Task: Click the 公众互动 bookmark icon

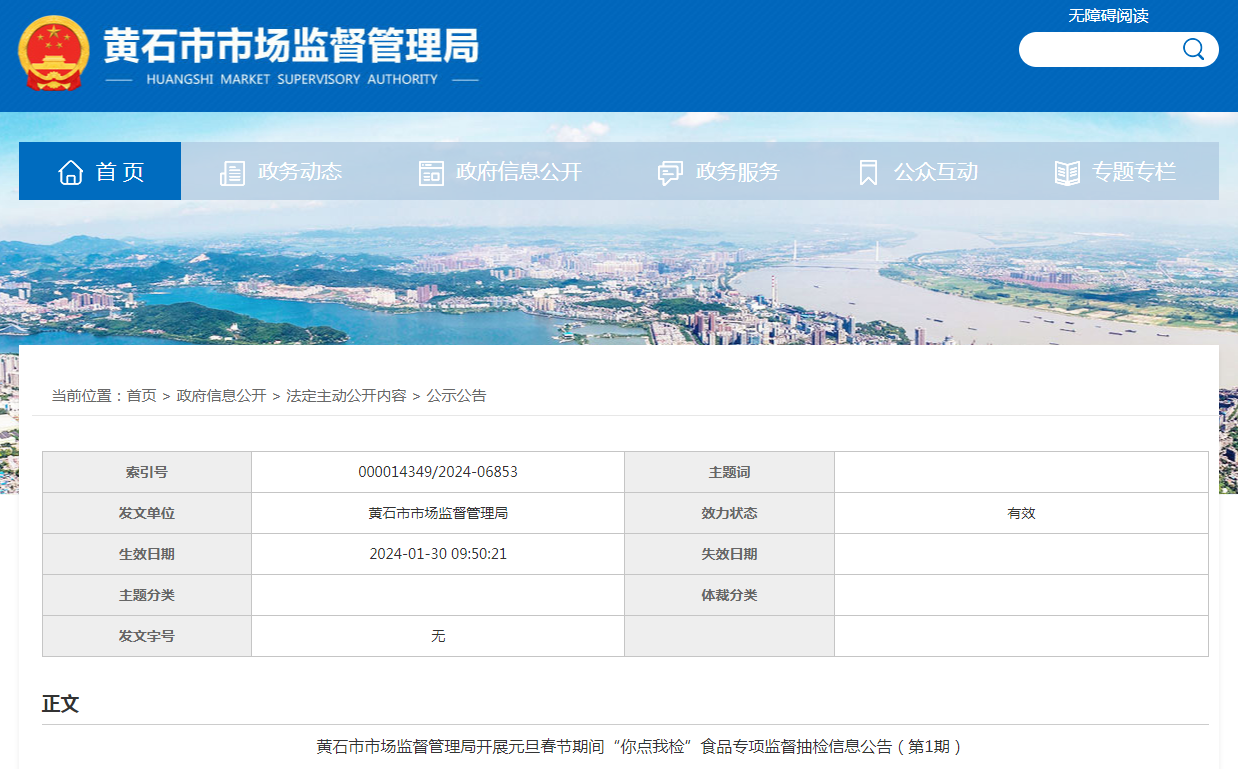Action: 868,173
